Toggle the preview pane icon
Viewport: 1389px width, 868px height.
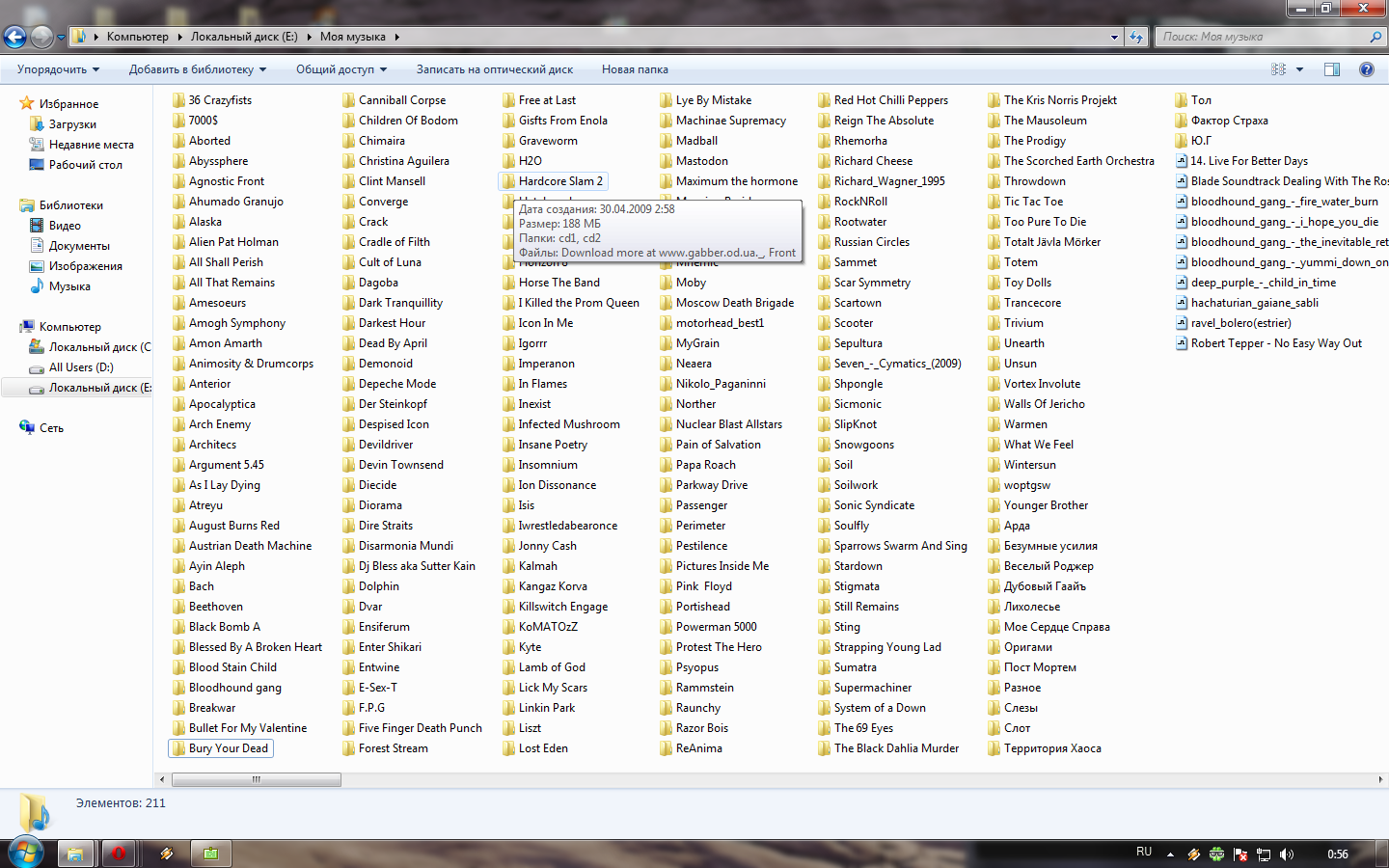click(x=1332, y=69)
